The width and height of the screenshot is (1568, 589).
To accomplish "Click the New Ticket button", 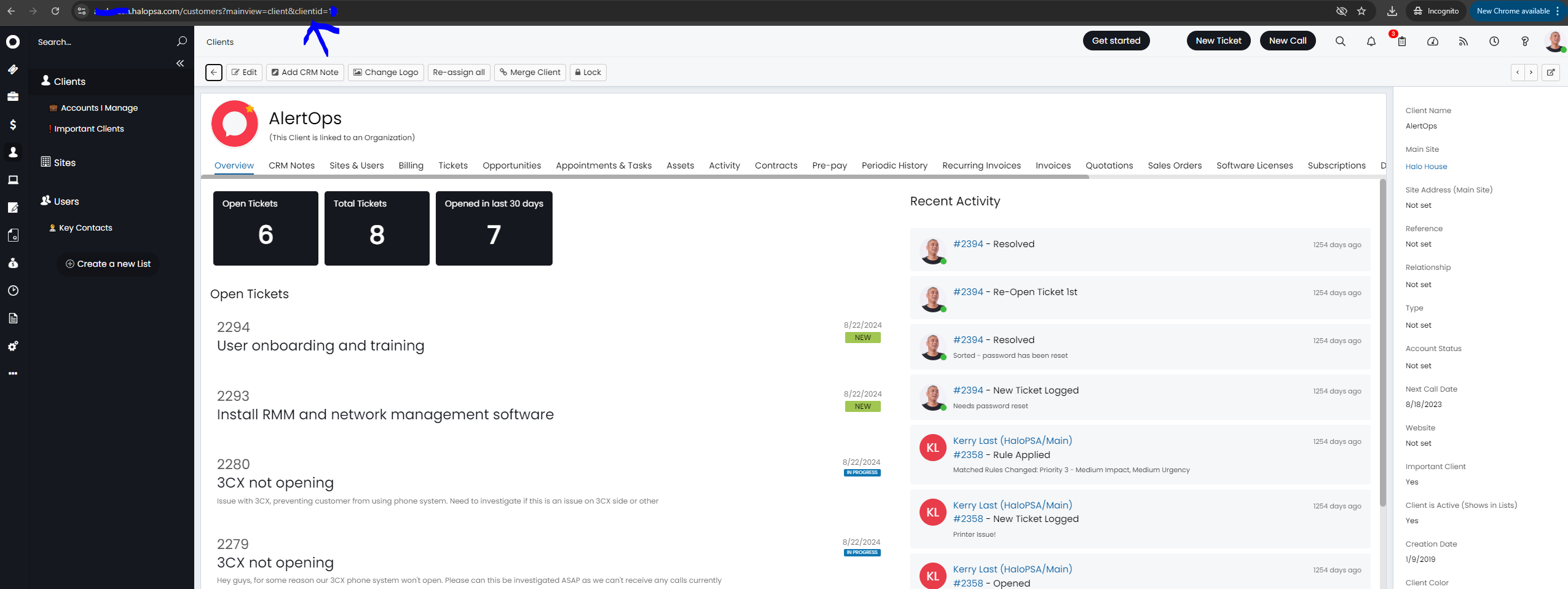I will pos(1218,41).
